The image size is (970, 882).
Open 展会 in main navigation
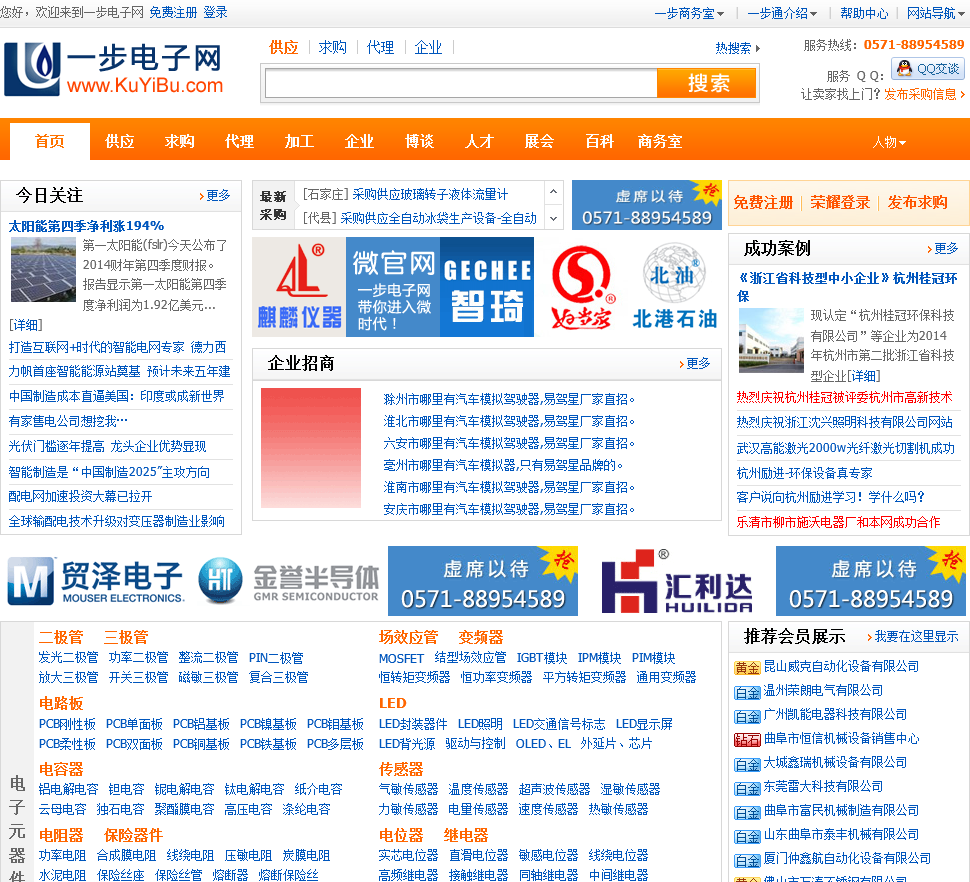(539, 142)
